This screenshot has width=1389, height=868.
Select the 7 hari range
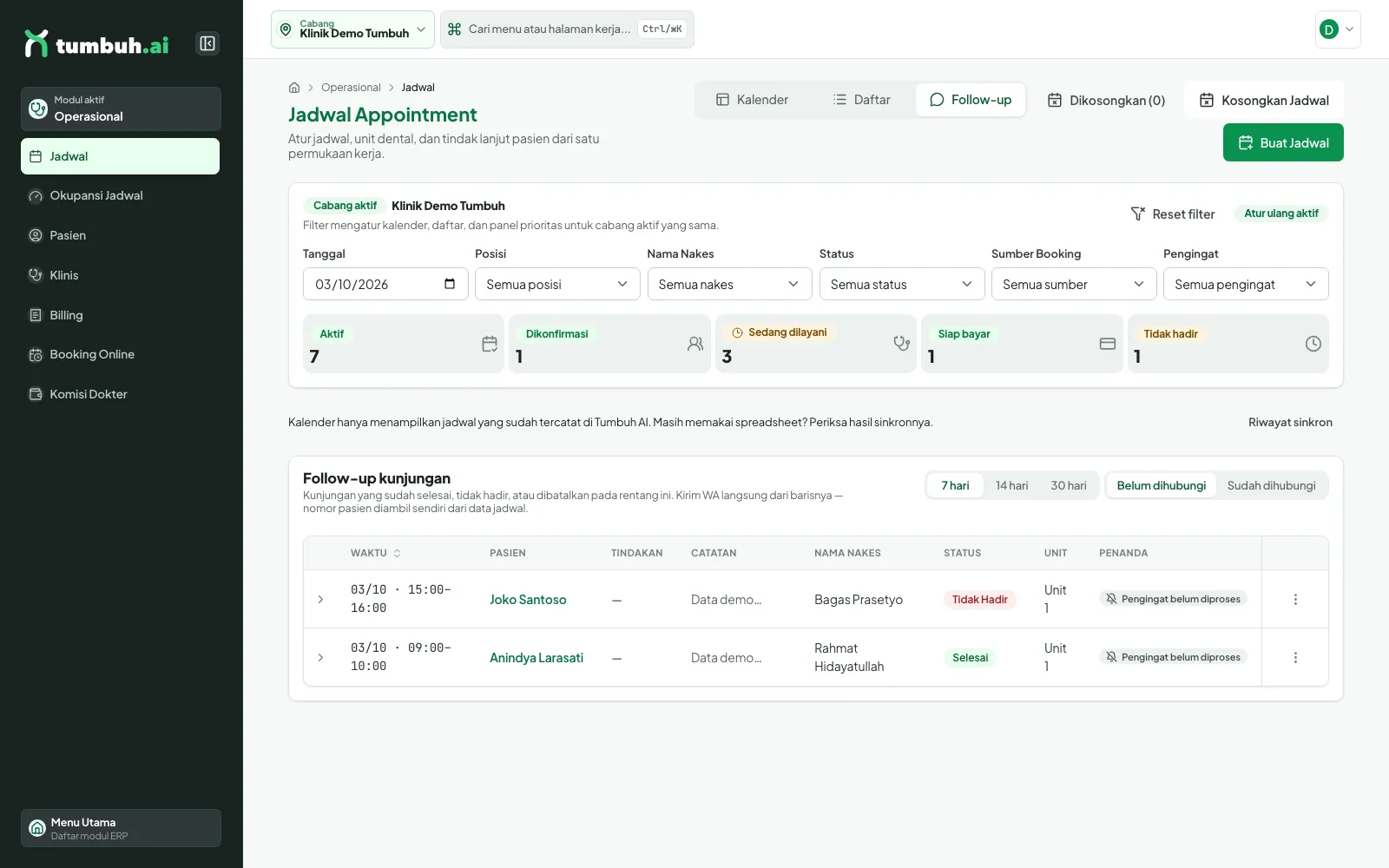click(x=955, y=485)
